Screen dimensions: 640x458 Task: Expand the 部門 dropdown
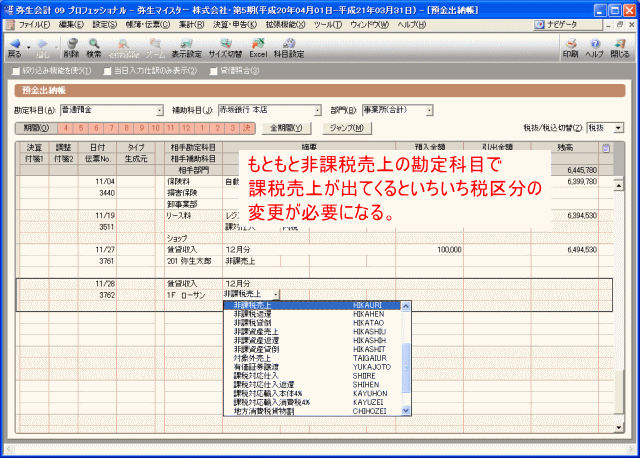pos(429,111)
